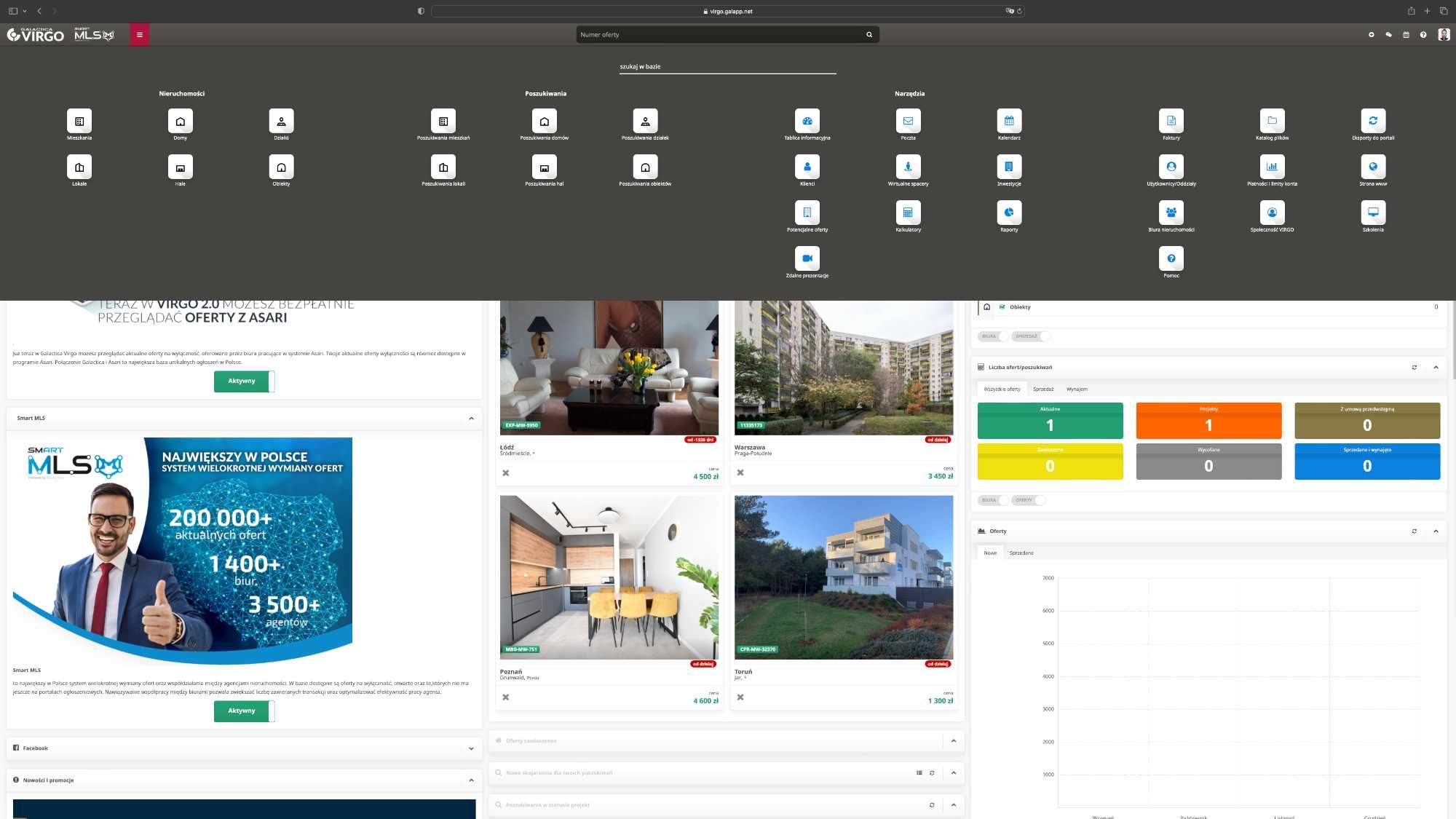Open the user profile avatar

coord(1444,35)
